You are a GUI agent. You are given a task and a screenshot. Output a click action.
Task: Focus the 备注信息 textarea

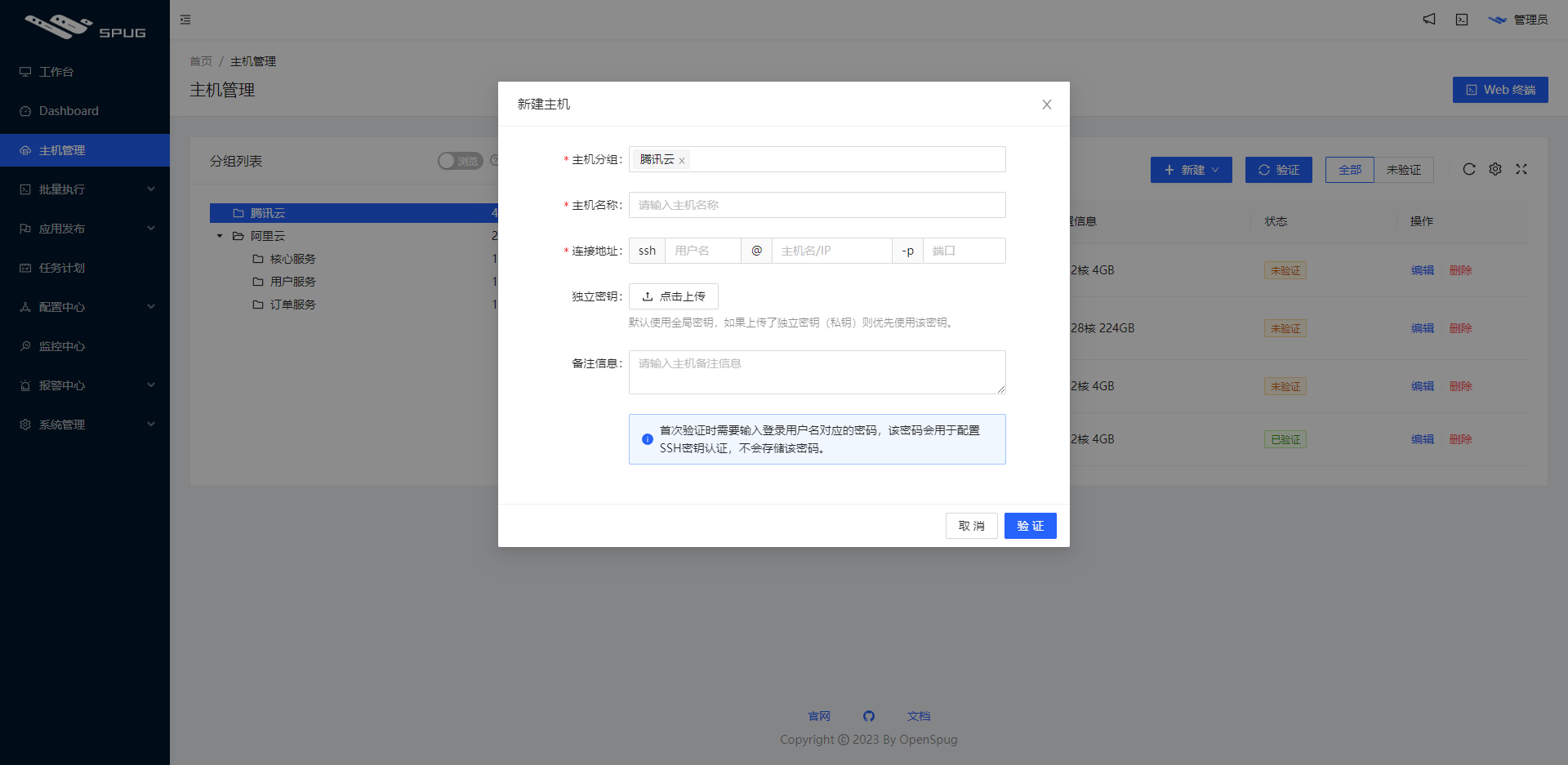coord(817,372)
